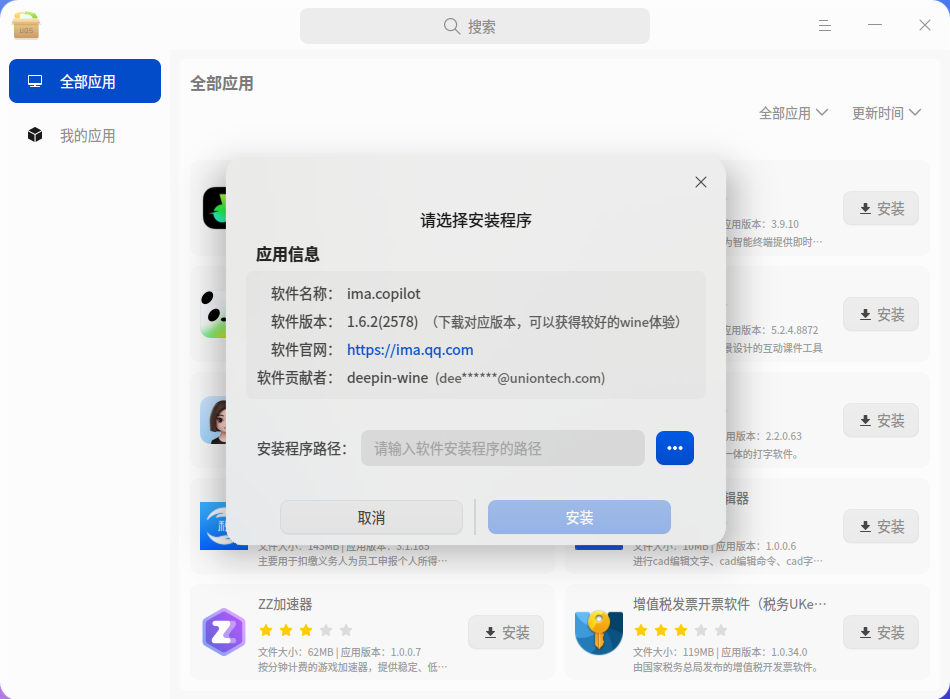Expand the 全部应用 filter dropdown
This screenshot has width=950, height=699.
click(793, 113)
